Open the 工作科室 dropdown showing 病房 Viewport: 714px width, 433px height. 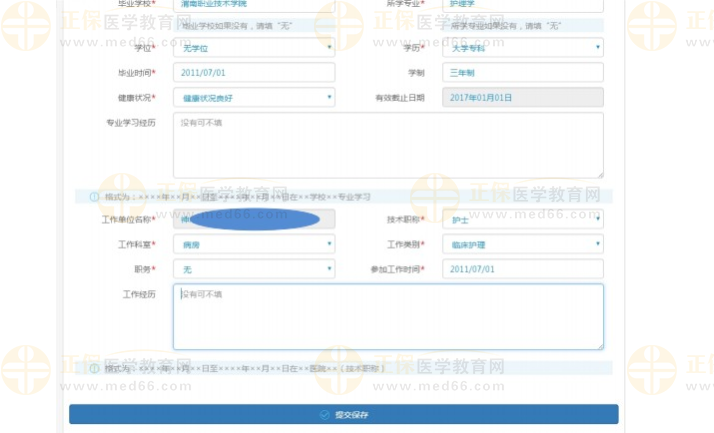point(254,244)
